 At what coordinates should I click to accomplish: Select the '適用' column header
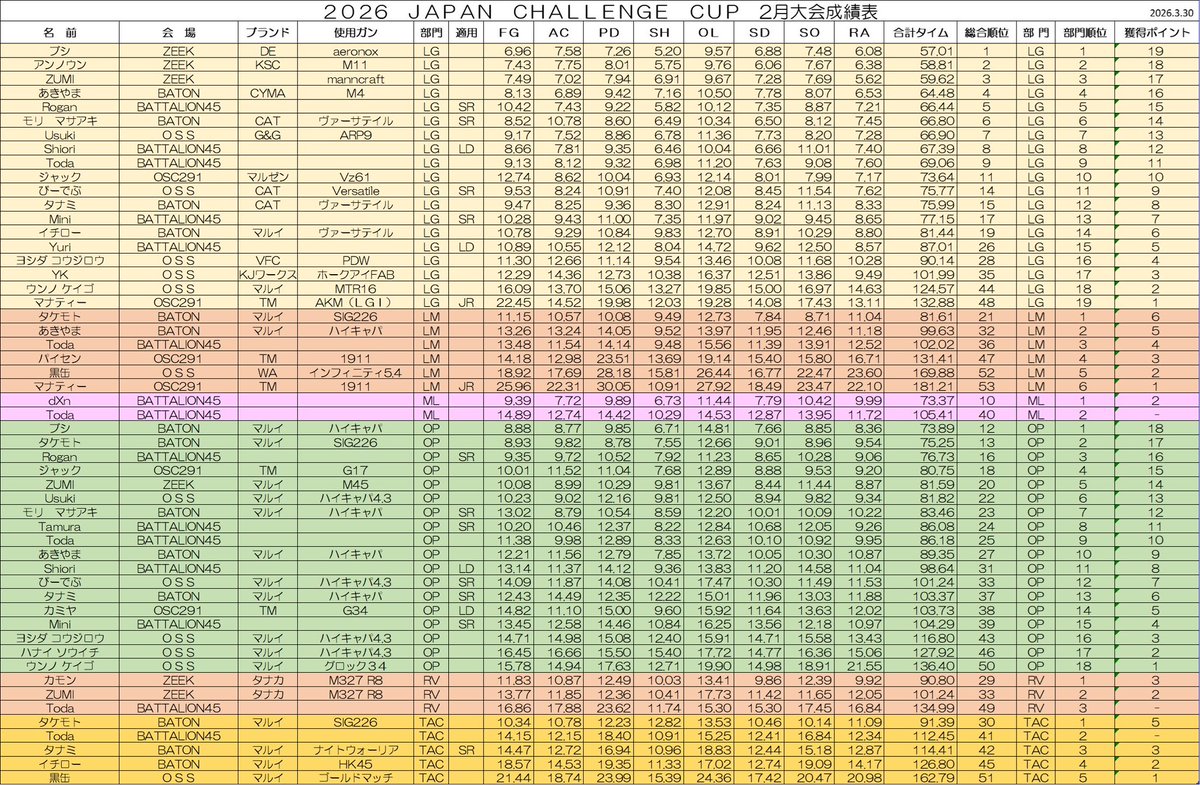click(466, 32)
